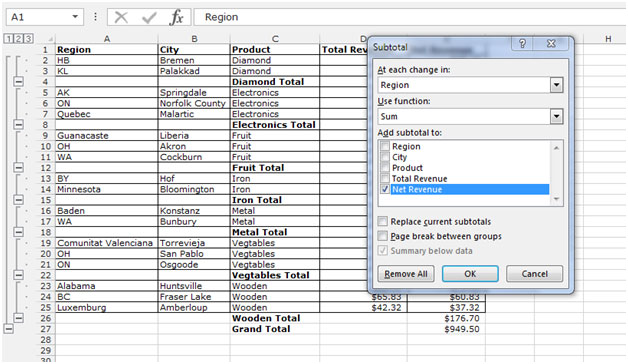Toggle Summary below data checkbox
This screenshot has width=628, height=364.
point(383,251)
